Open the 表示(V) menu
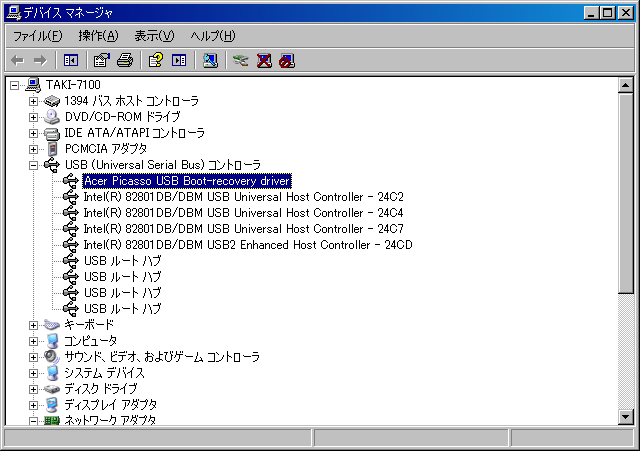 click(x=154, y=36)
